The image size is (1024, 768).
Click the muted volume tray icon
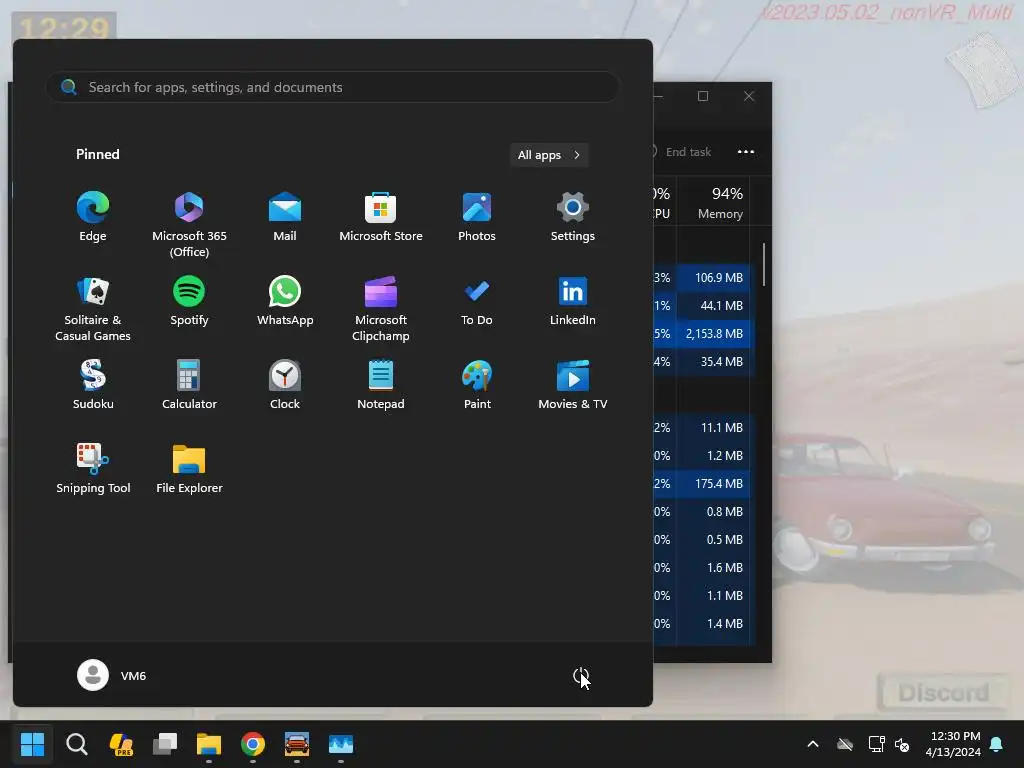click(902, 744)
